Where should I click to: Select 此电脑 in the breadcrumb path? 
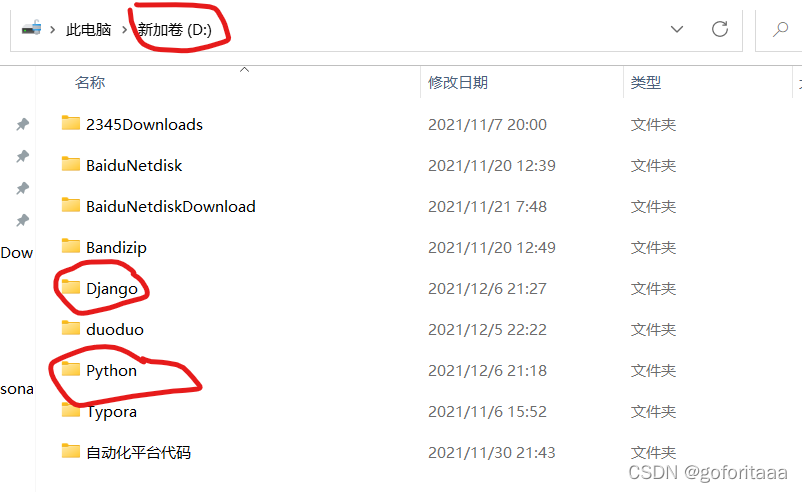88,30
